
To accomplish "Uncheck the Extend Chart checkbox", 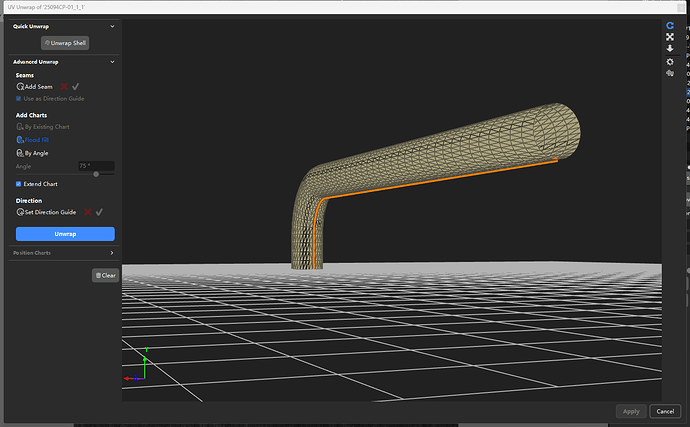I will [x=18, y=184].
